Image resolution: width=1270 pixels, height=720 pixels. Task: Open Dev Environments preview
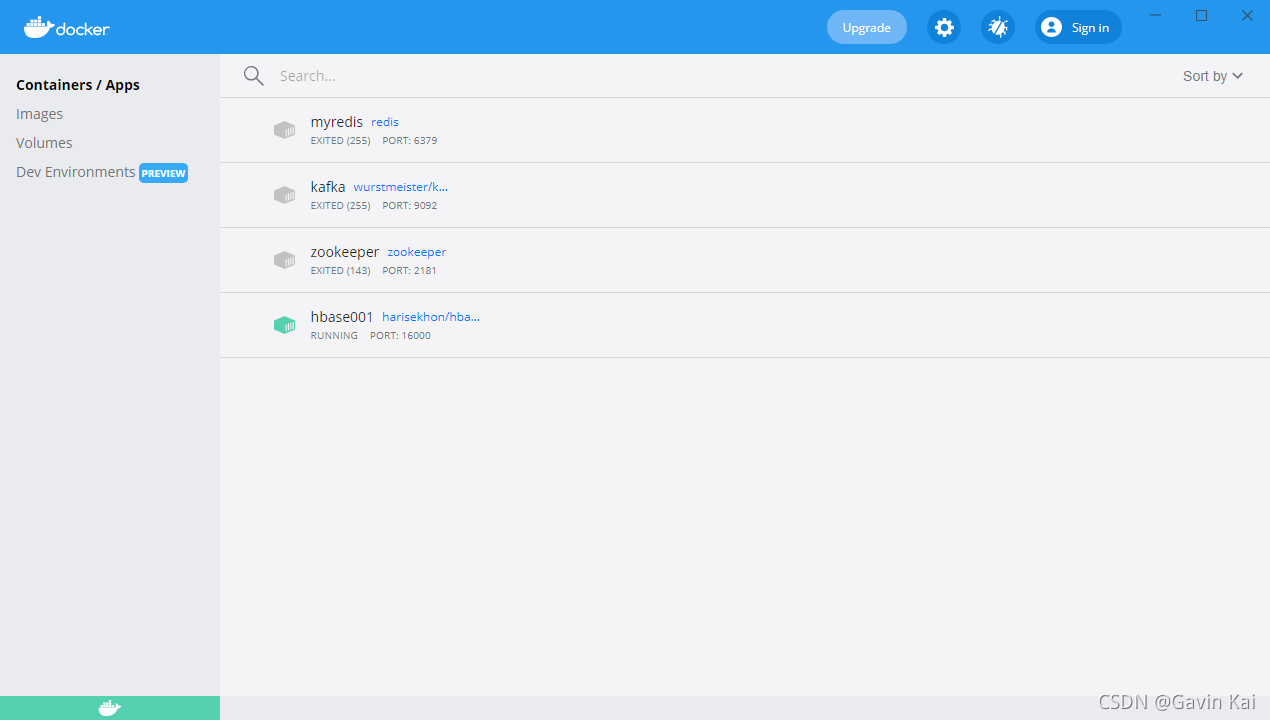(x=75, y=172)
